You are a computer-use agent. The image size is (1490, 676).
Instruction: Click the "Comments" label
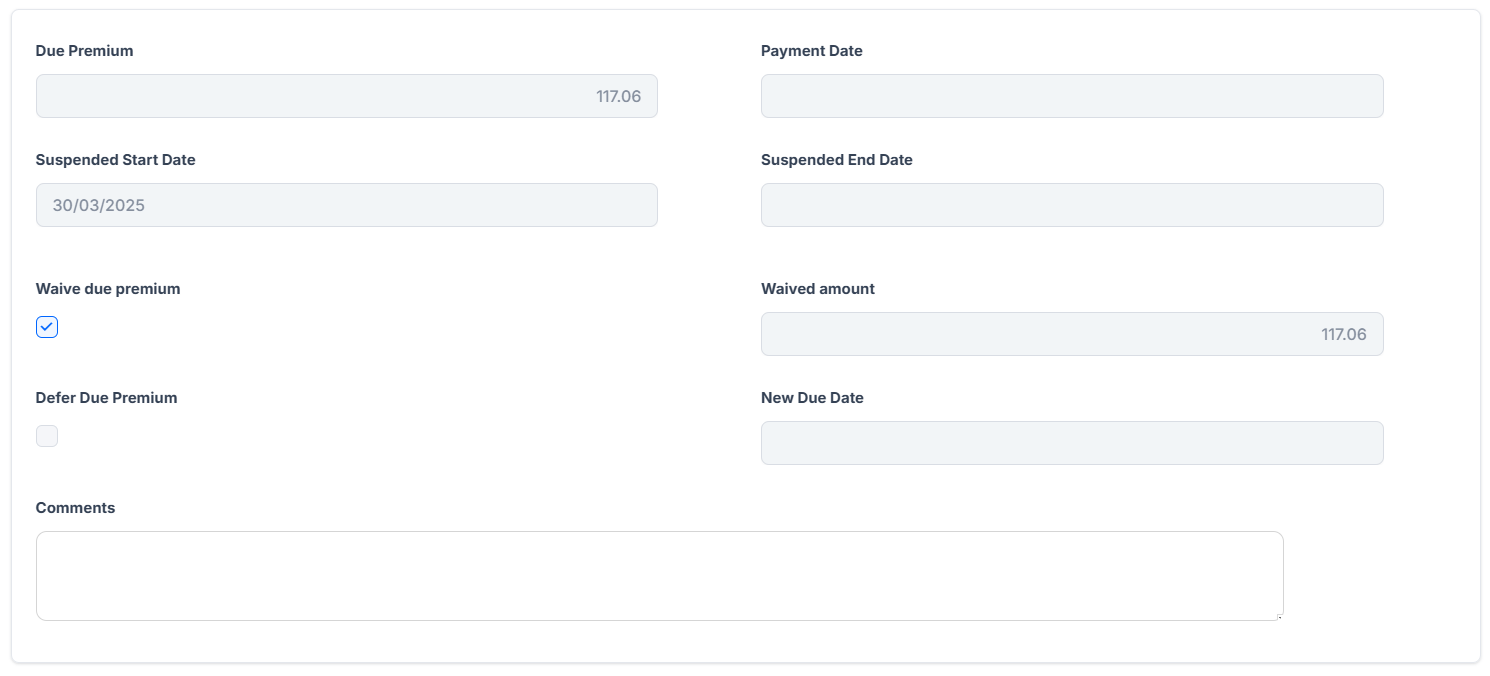[x=75, y=508]
